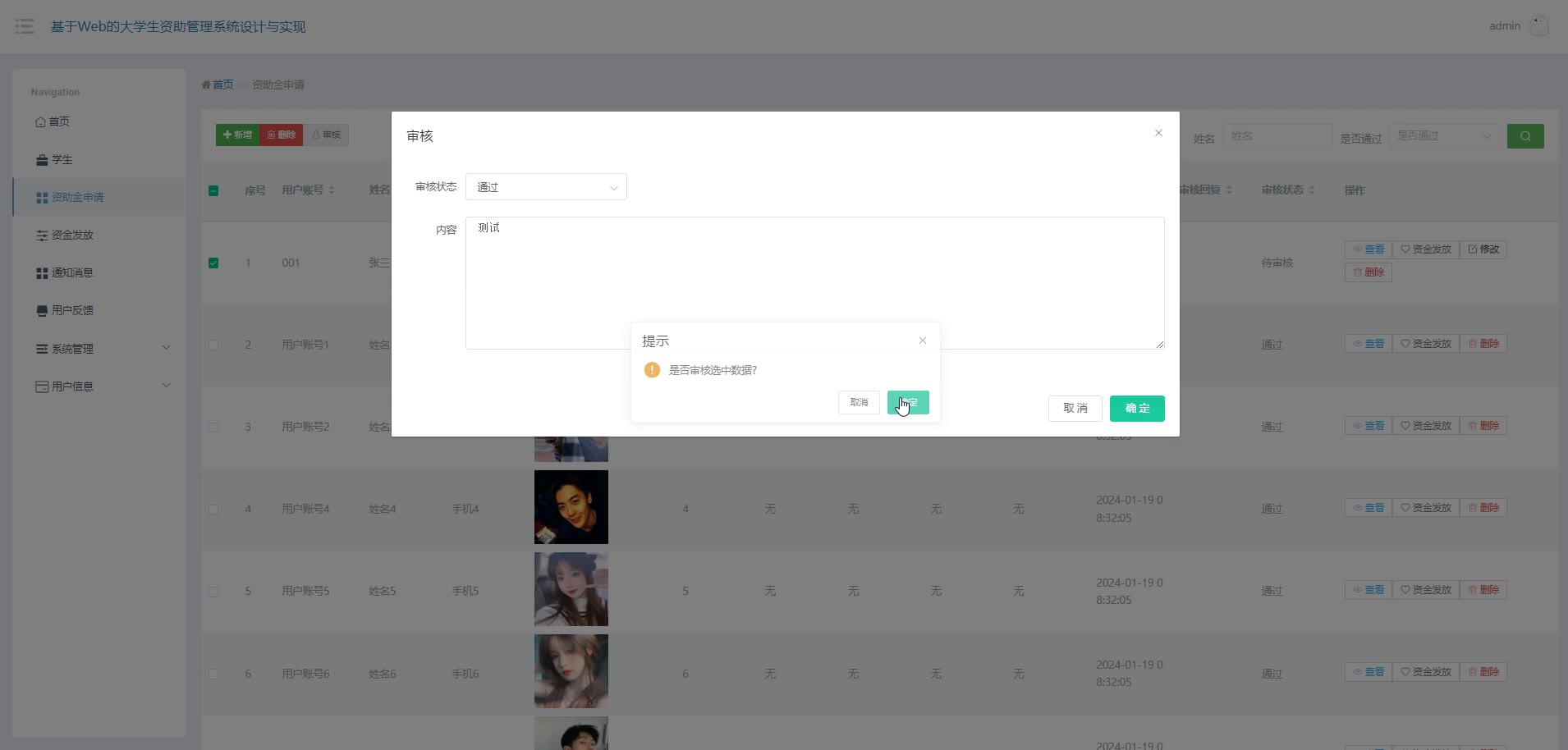Open the 是否通过 filter dropdown
Viewport: 1568px width, 750px height.
[1444, 136]
